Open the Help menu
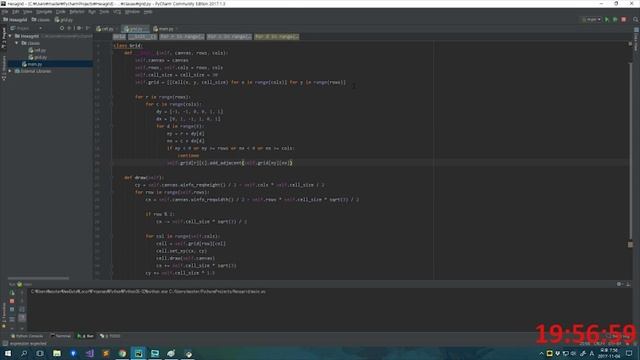This screenshot has width=640, height=360. (x=148, y=12)
